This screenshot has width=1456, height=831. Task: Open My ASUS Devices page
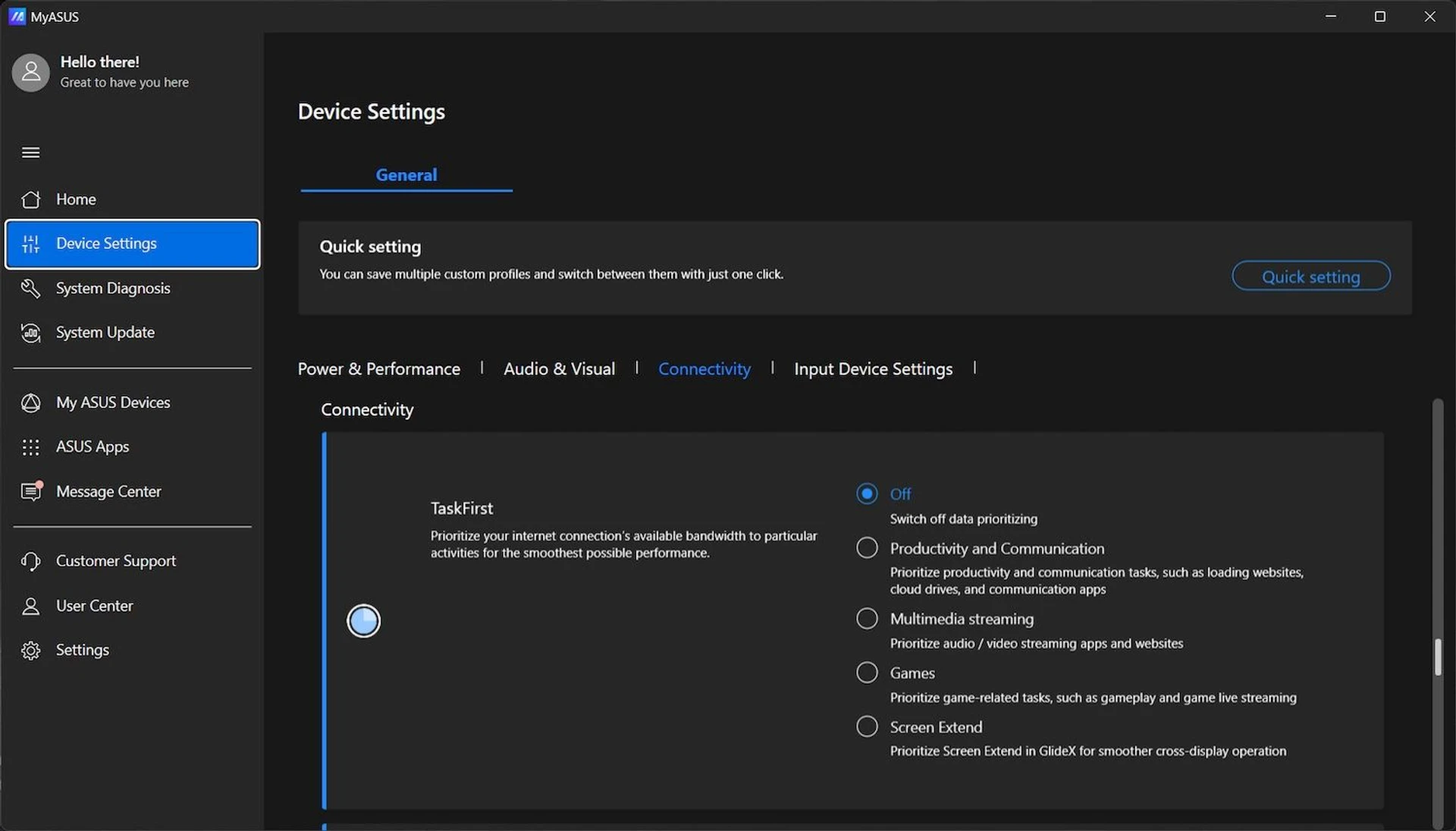point(132,403)
